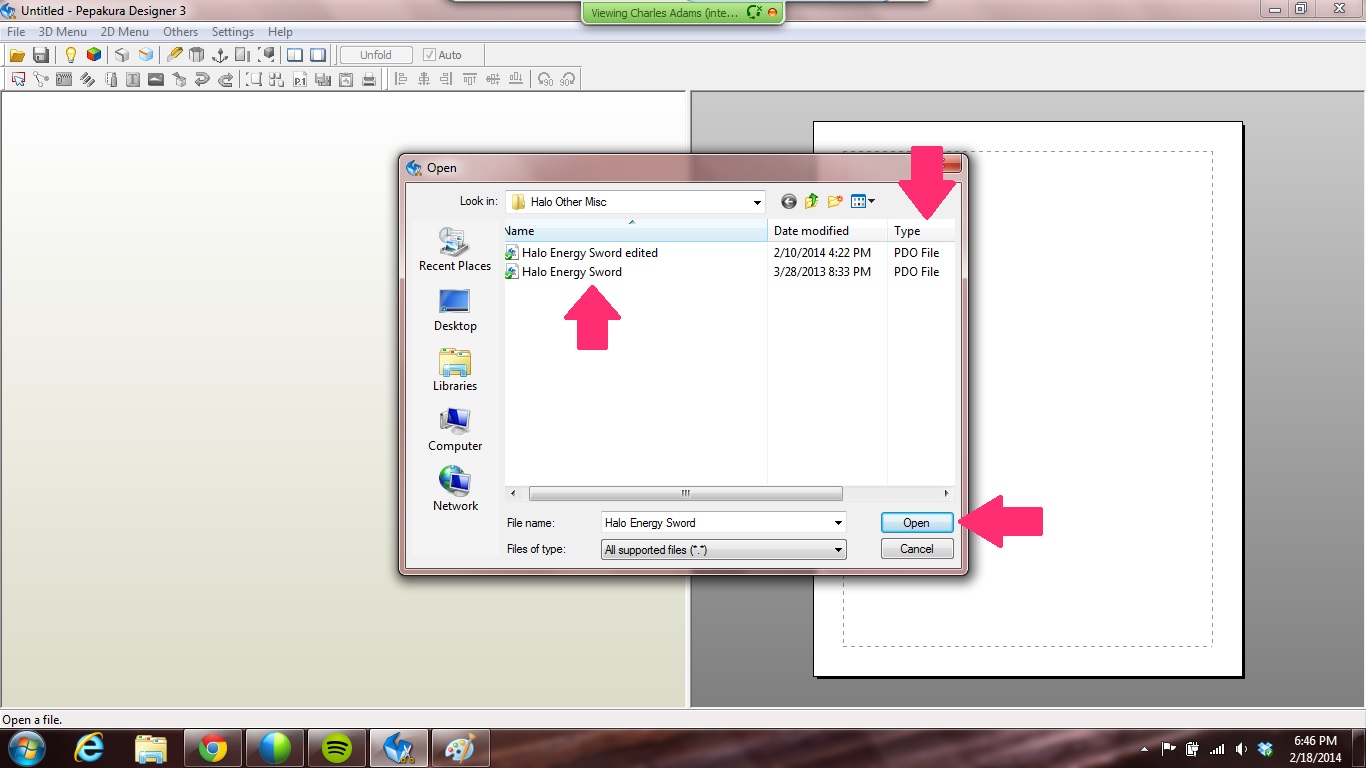The width and height of the screenshot is (1366, 768).
Task: Open Chrome from the taskbar
Action: click(213, 748)
